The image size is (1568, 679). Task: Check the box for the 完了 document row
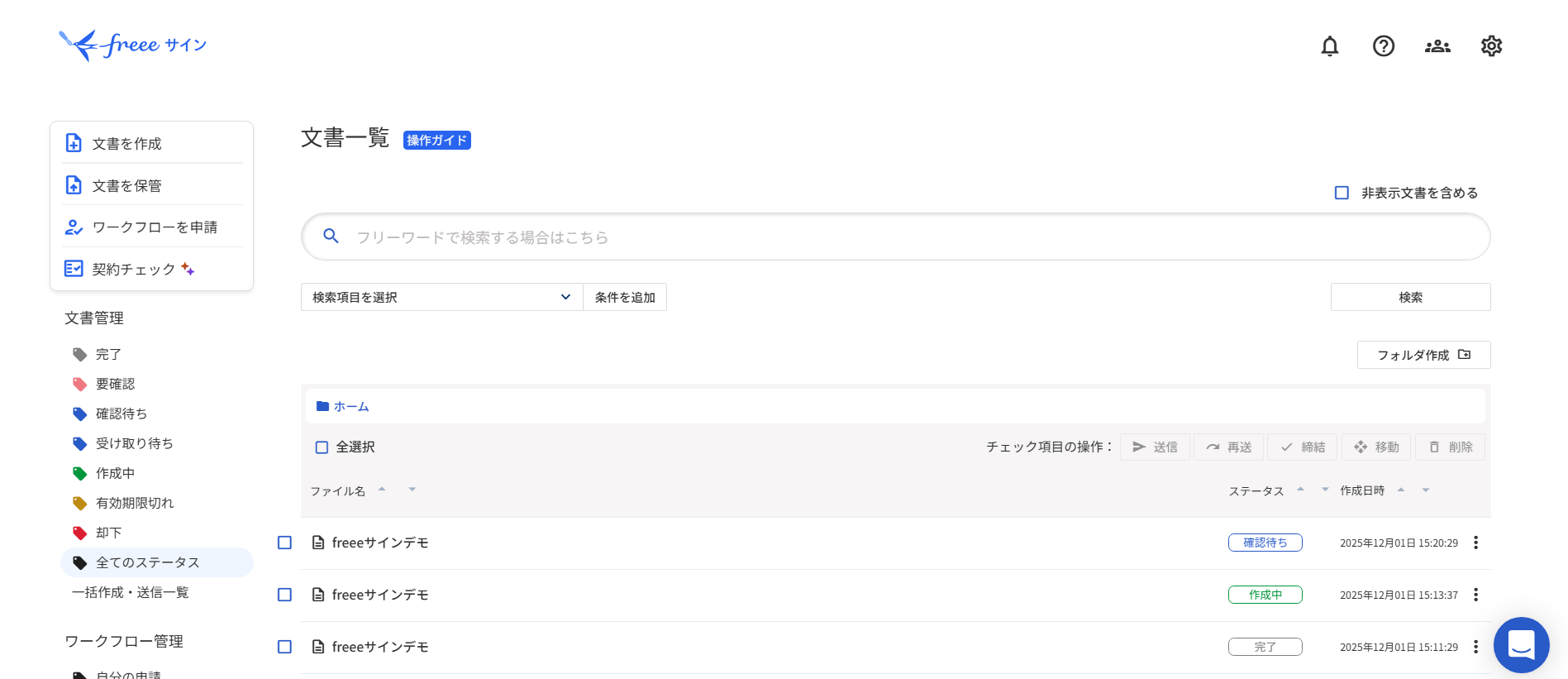coord(284,647)
